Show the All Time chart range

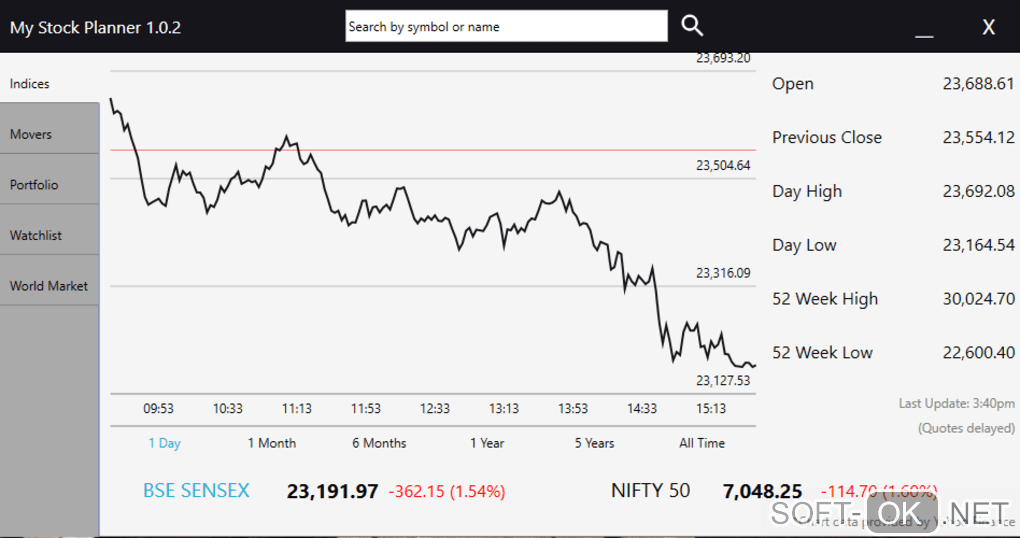(x=702, y=443)
